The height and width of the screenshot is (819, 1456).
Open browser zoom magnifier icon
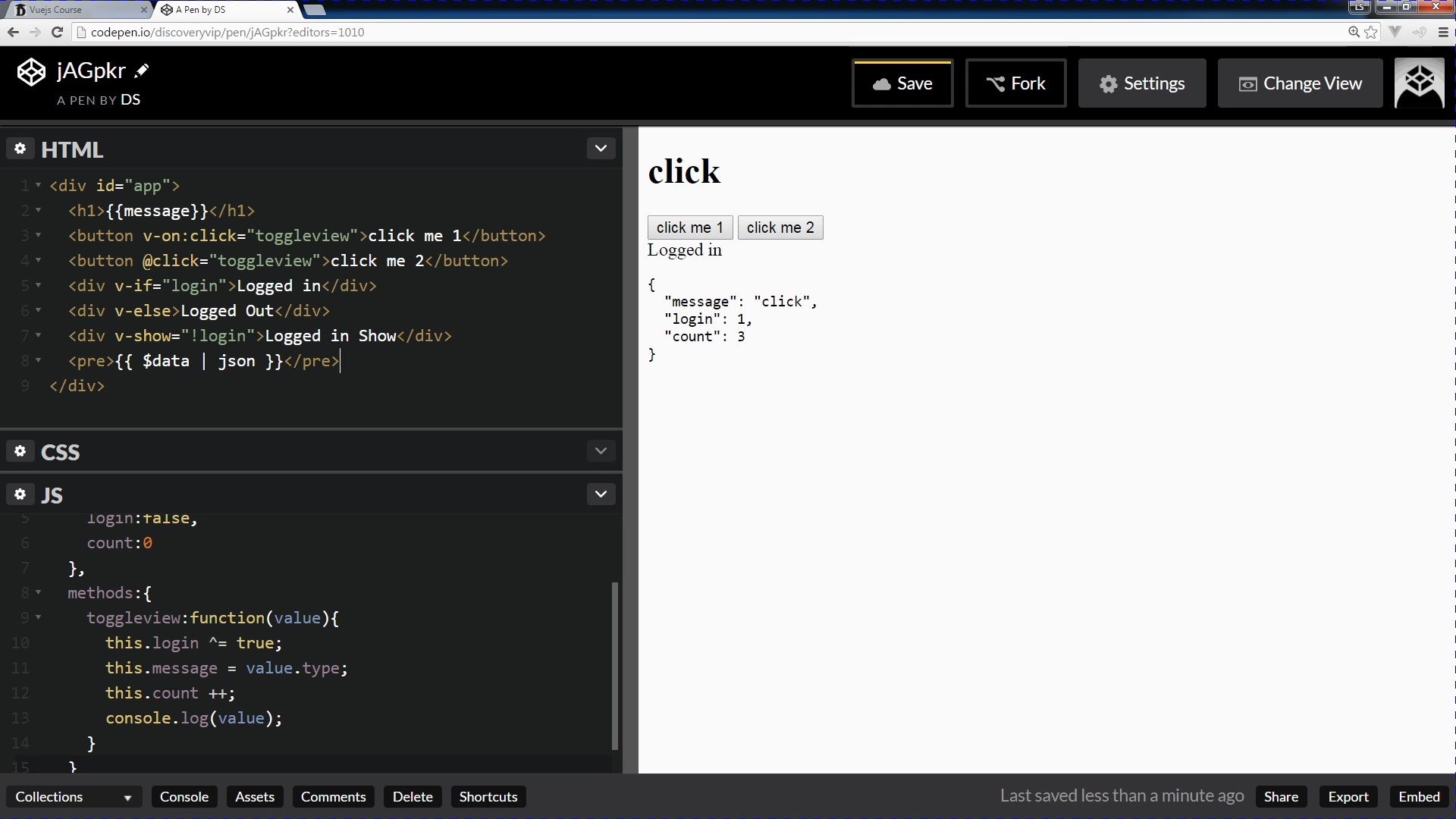point(1354,32)
